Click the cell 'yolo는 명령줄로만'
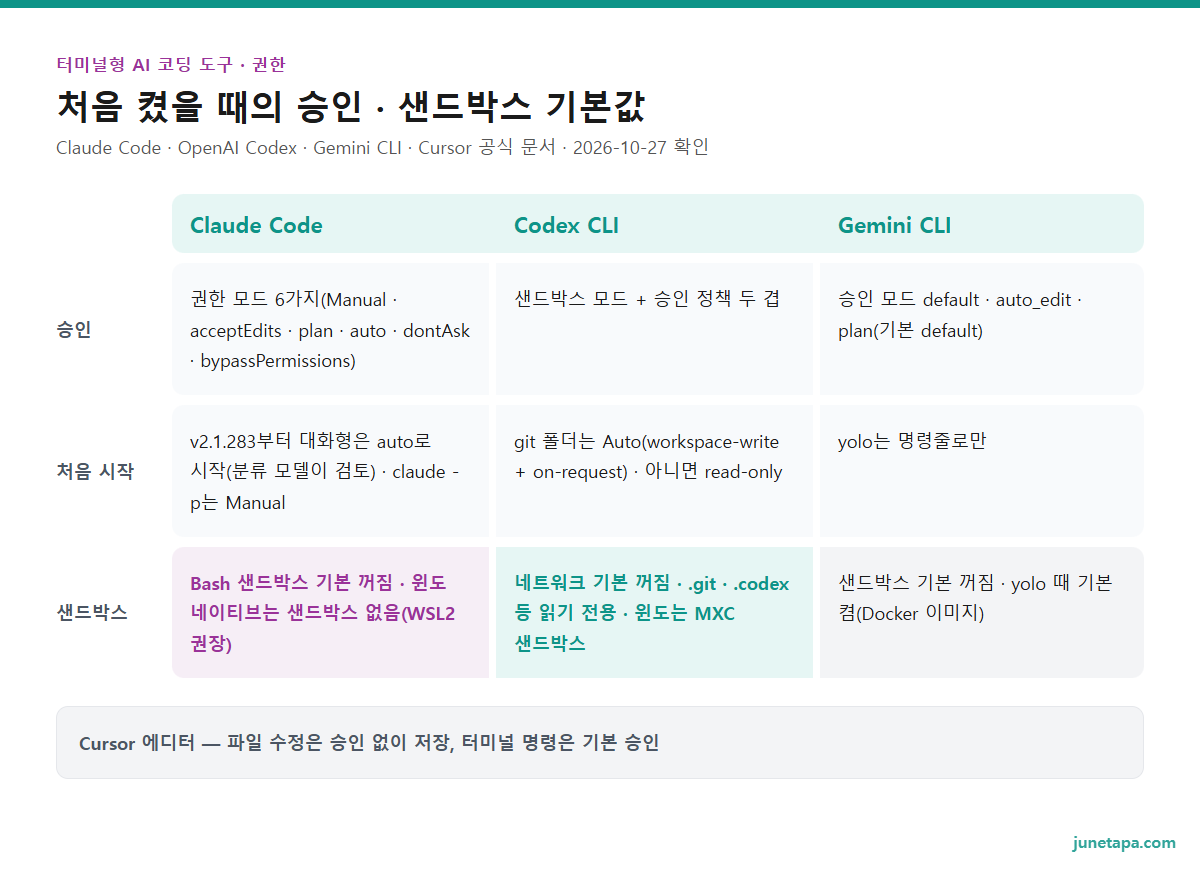Screen dimensions: 1200x870 click(981, 471)
